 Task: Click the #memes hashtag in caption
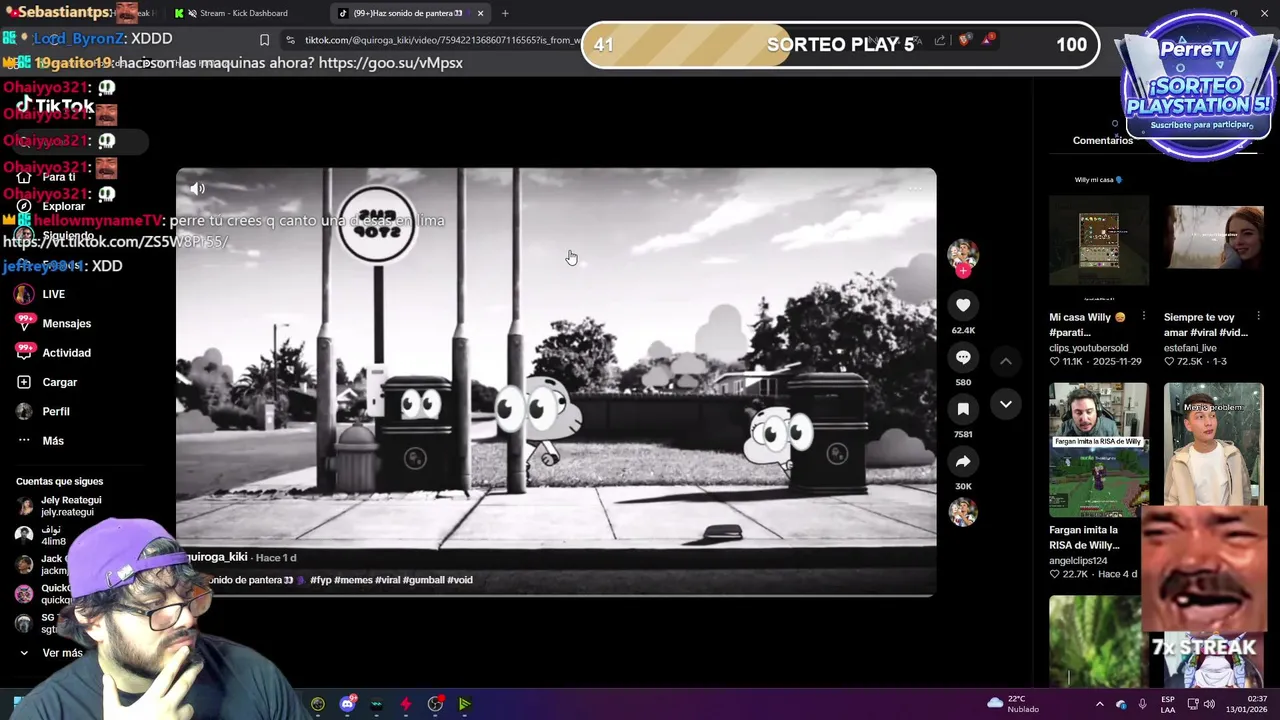click(353, 580)
